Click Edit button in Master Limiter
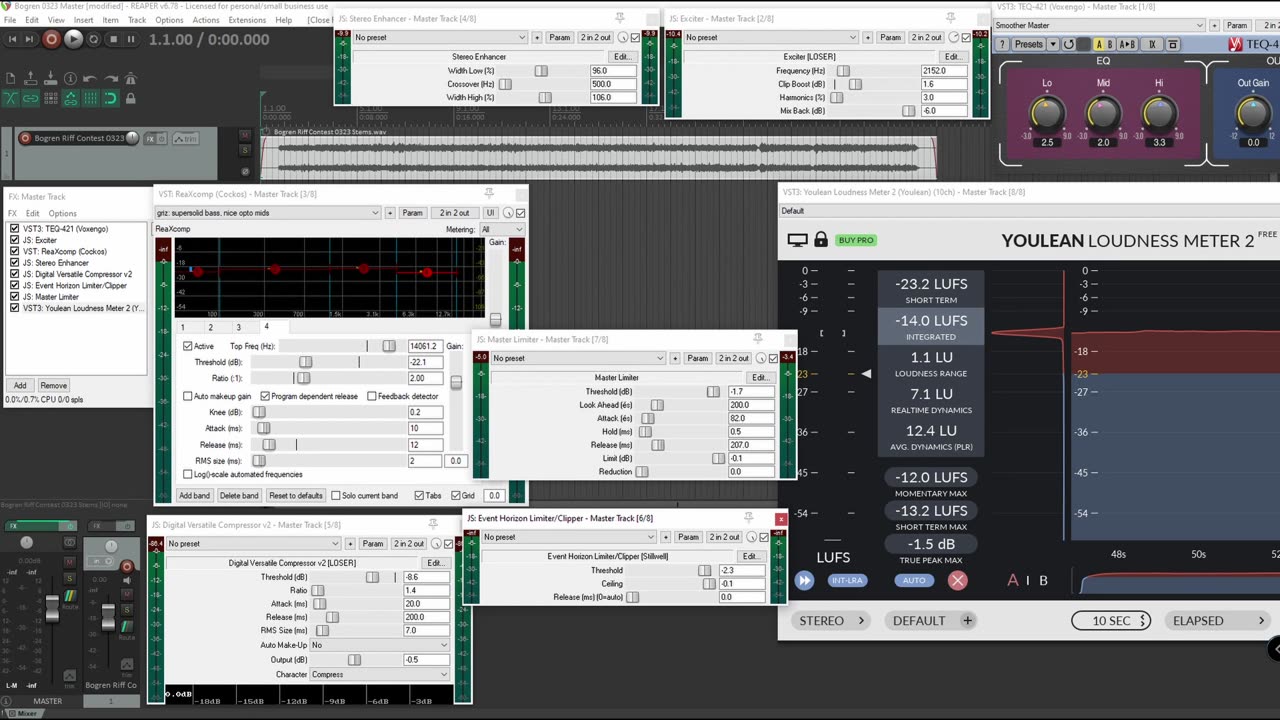The image size is (1280, 720). pyautogui.click(x=761, y=377)
